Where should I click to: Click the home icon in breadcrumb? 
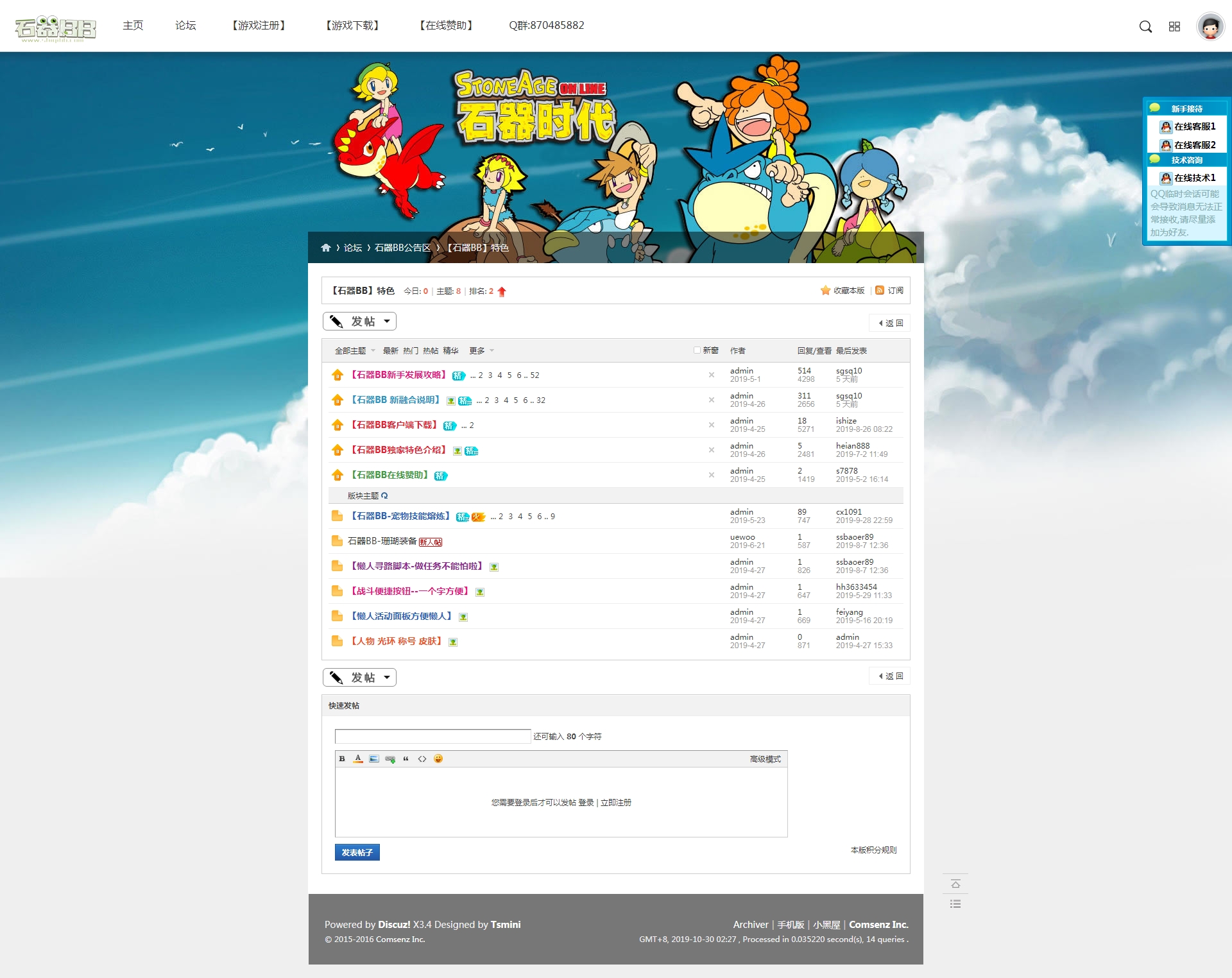[326, 248]
